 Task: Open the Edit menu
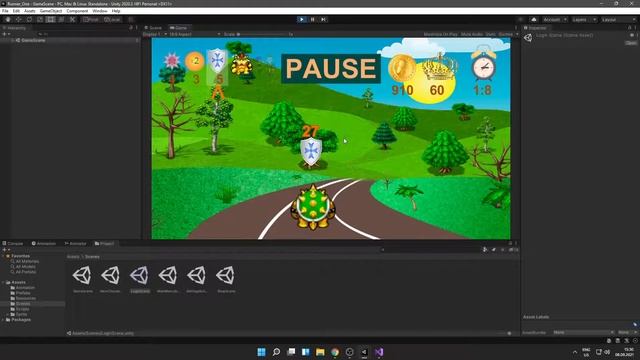pos(16,11)
